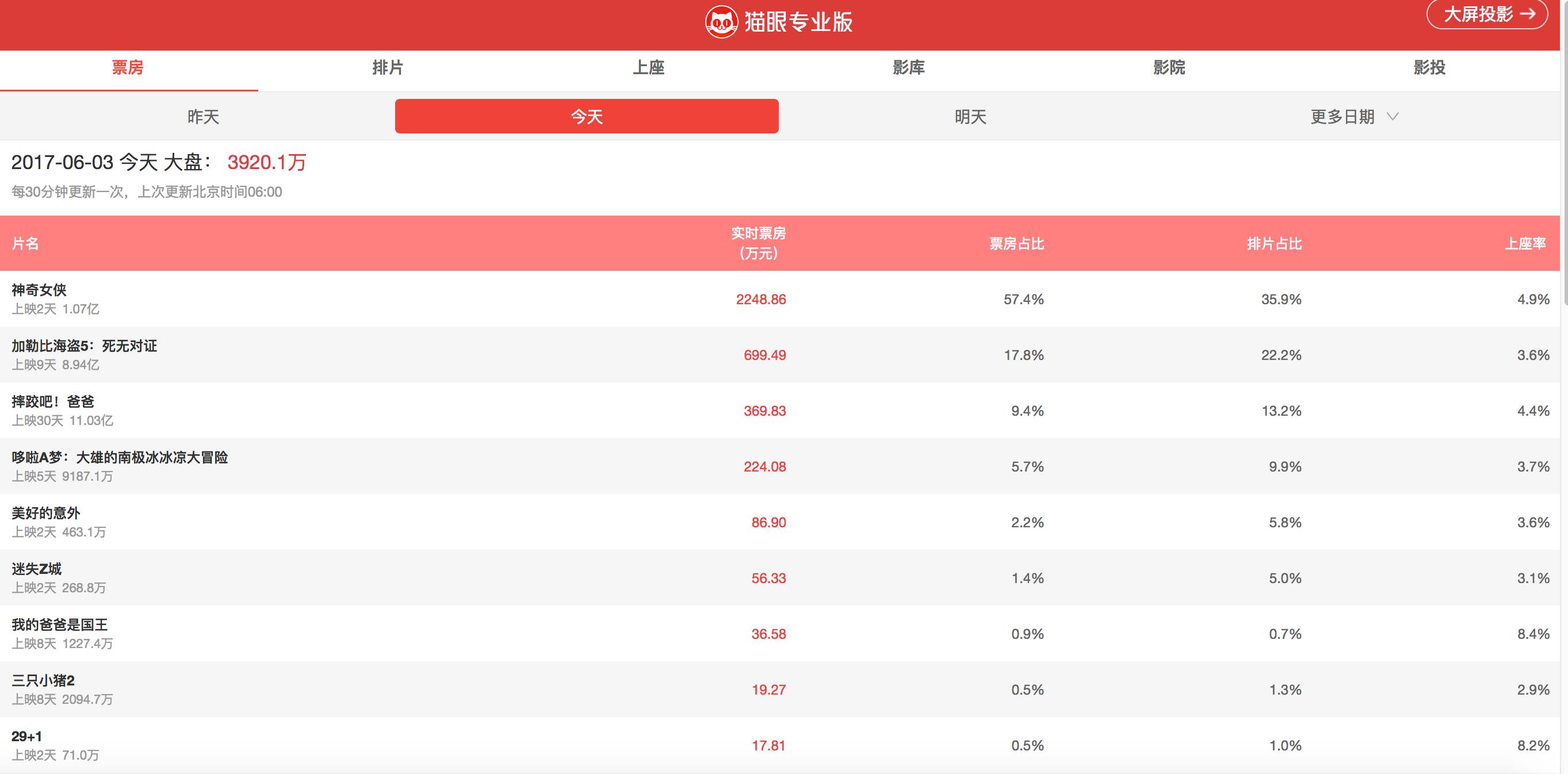Open the 迷失Z城 movie row
Screen dimensions: 1568x774
[x=36, y=569]
